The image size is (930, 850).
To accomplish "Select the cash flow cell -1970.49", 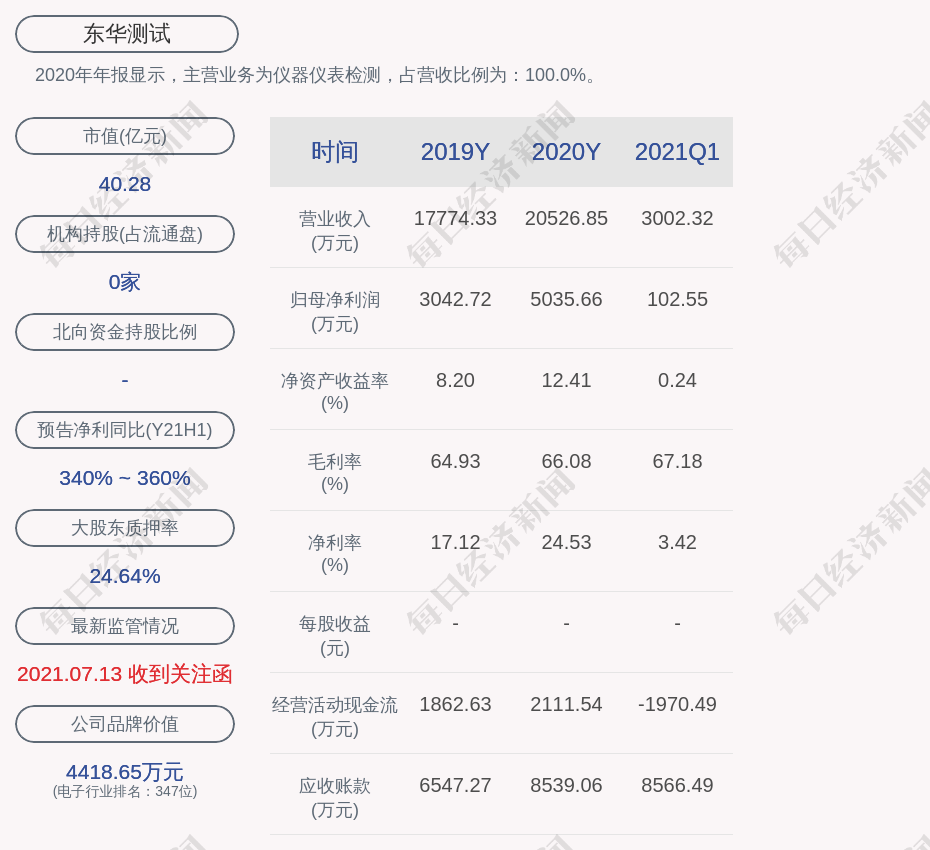I will click(x=677, y=704).
